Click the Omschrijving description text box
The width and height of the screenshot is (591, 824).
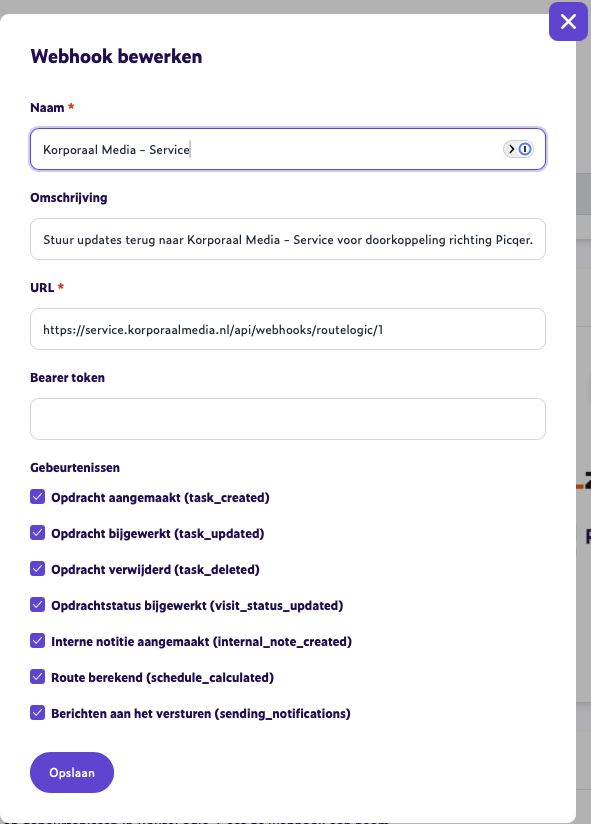click(x=287, y=238)
